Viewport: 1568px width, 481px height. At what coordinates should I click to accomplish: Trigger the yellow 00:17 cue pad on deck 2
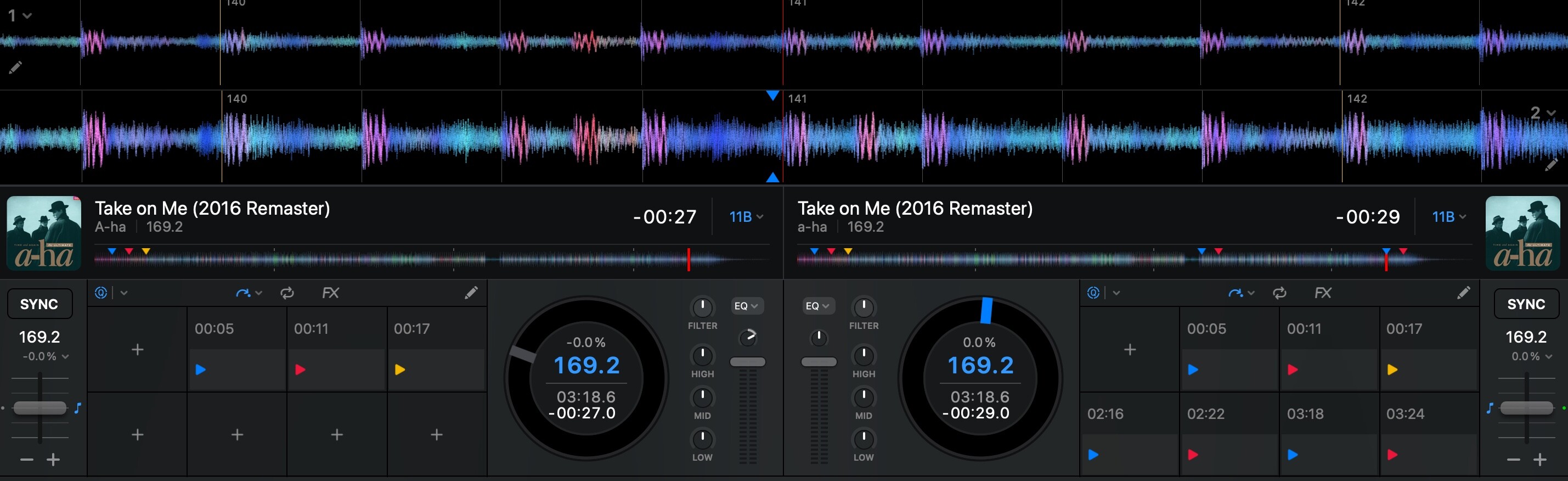[1429, 349]
